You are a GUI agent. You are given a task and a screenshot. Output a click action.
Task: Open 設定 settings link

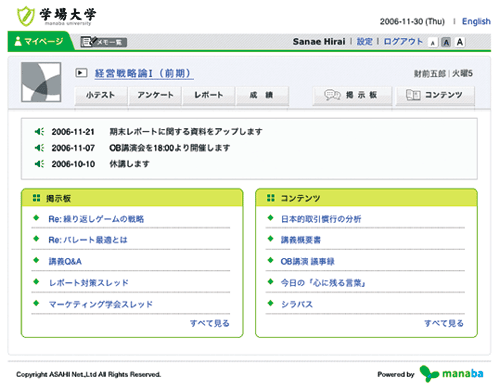(x=364, y=42)
